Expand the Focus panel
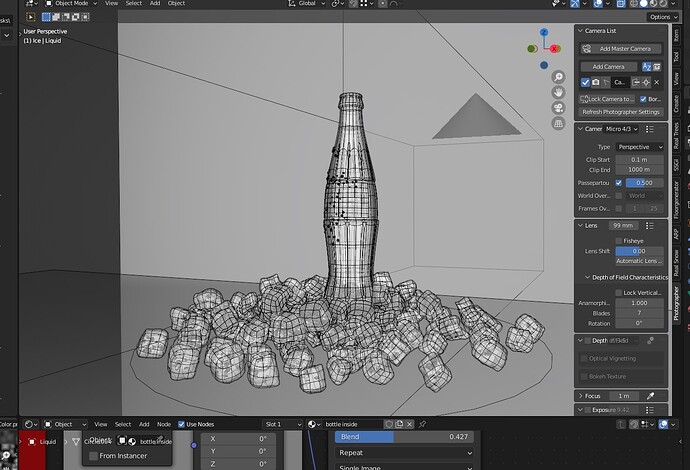The height and width of the screenshot is (470, 690). pyautogui.click(x=580, y=396)
